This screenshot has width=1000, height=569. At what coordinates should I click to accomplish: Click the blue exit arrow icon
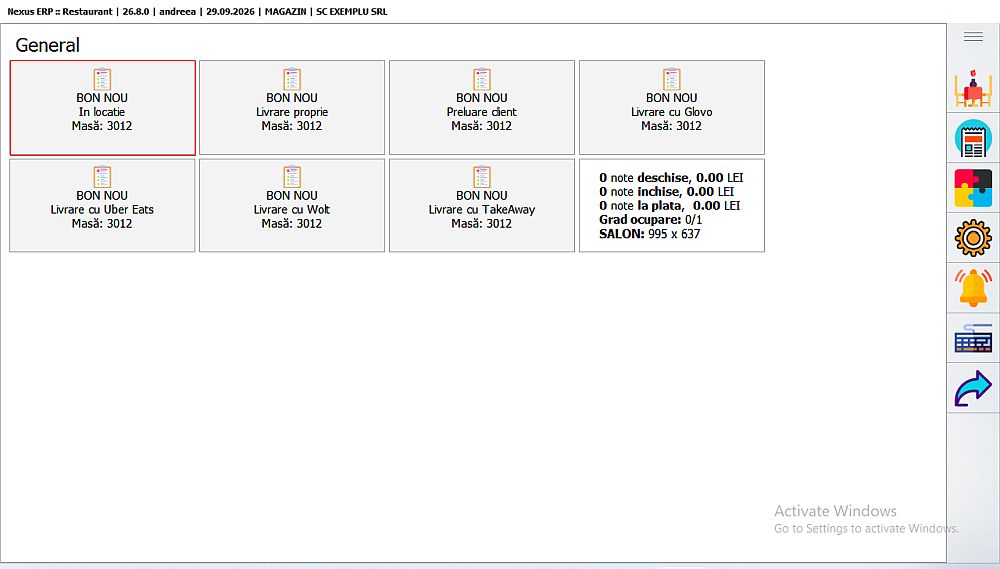(973, 388)
